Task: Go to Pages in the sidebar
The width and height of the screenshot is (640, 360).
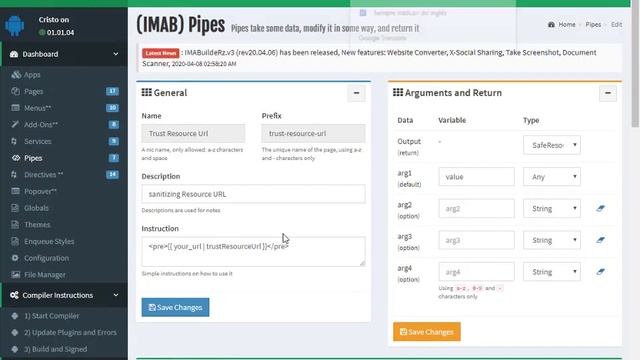Action: coord(33,91)
